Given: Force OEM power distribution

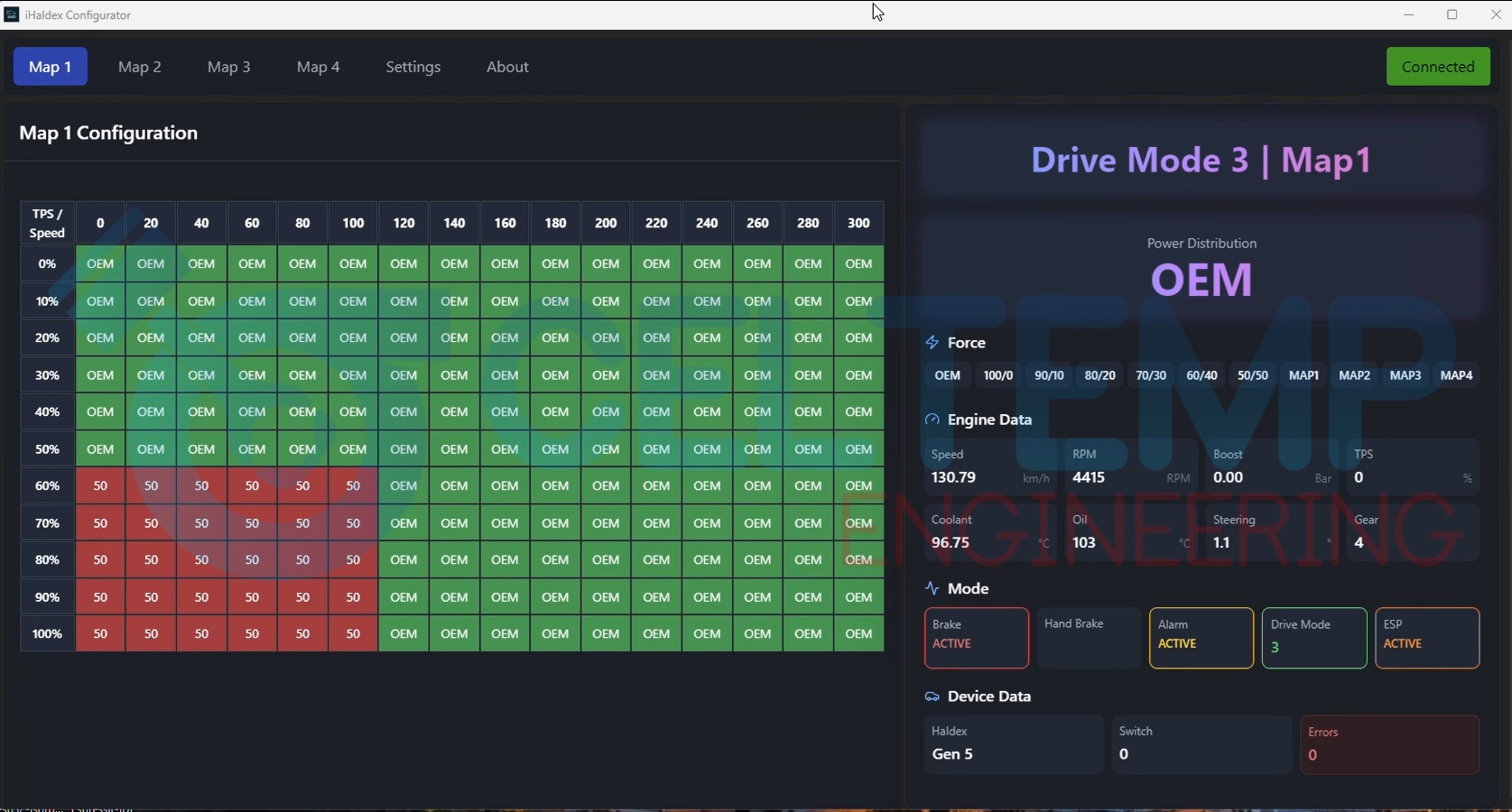Looking at the screenshot, I should point(947,375).
